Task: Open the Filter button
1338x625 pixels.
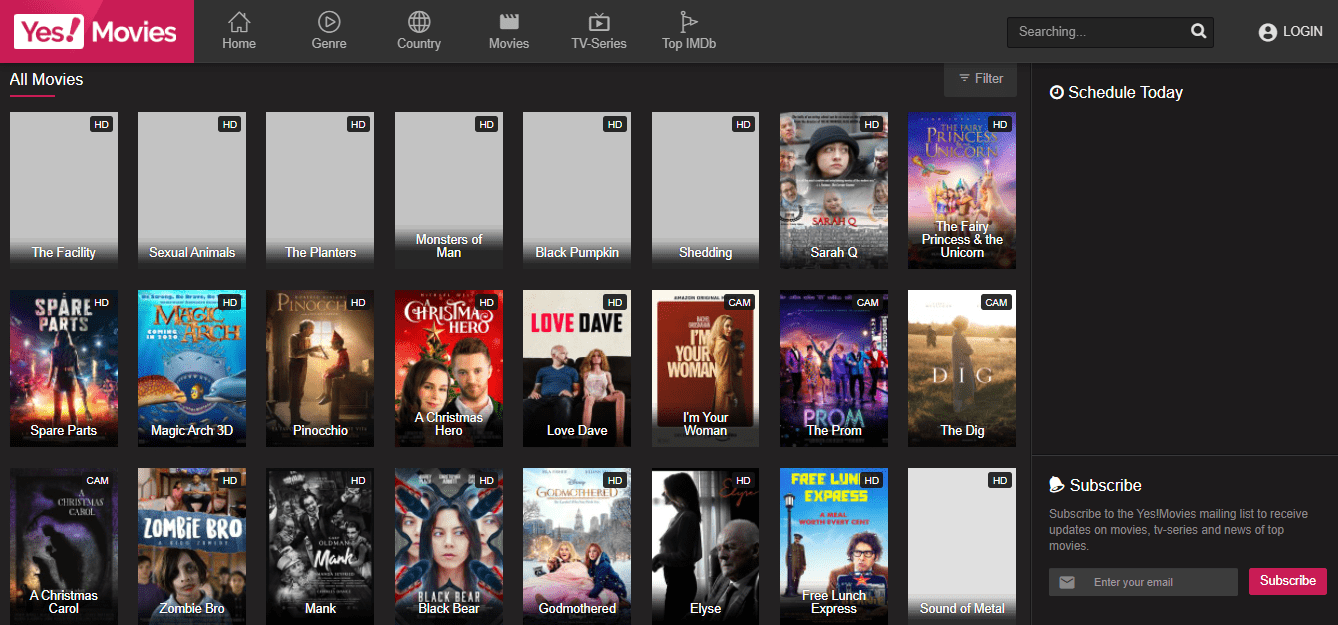Action: point(980,79)
